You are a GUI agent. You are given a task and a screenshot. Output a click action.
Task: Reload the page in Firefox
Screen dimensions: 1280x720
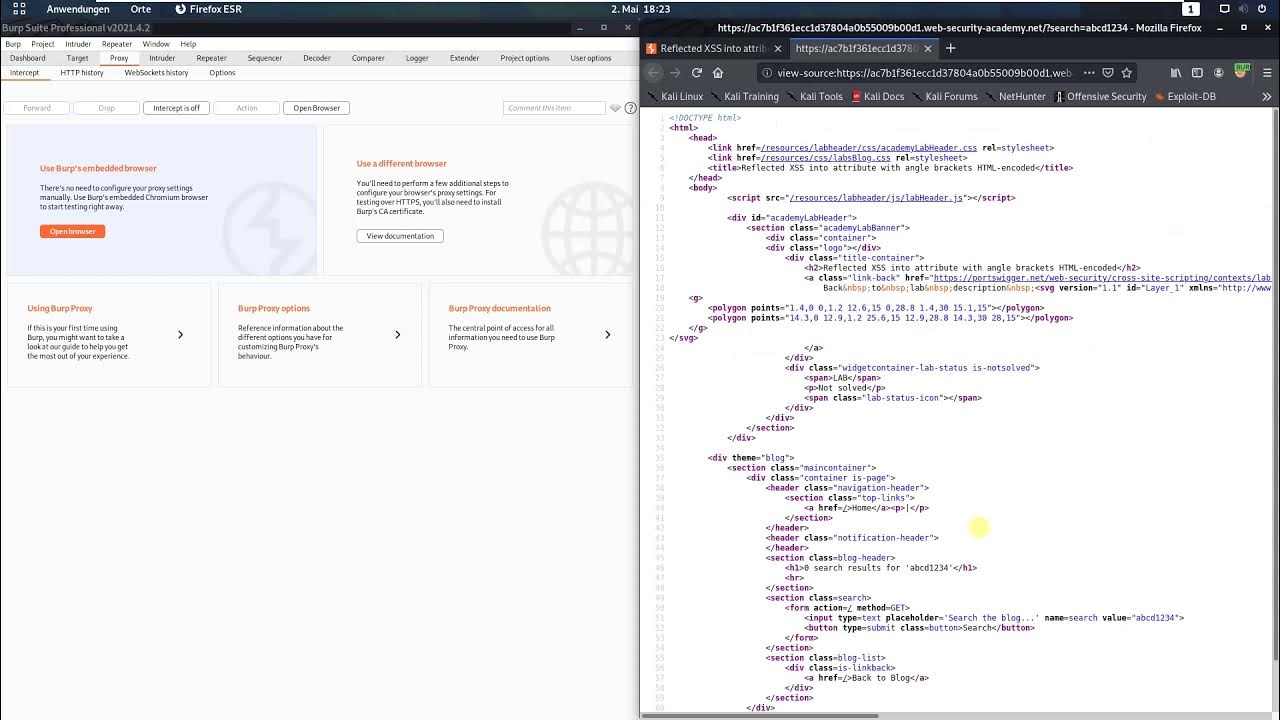(697, 72)
